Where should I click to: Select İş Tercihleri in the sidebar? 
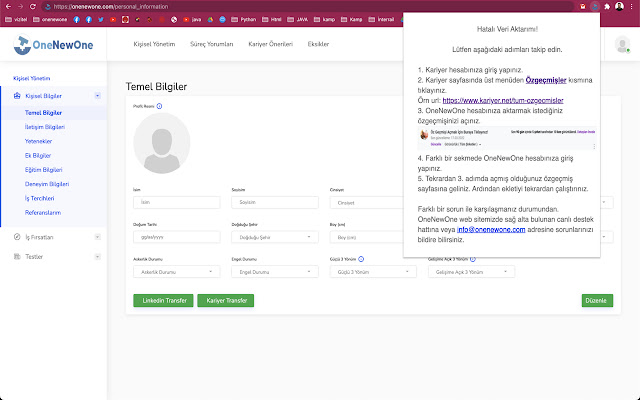tap(39, 198)
